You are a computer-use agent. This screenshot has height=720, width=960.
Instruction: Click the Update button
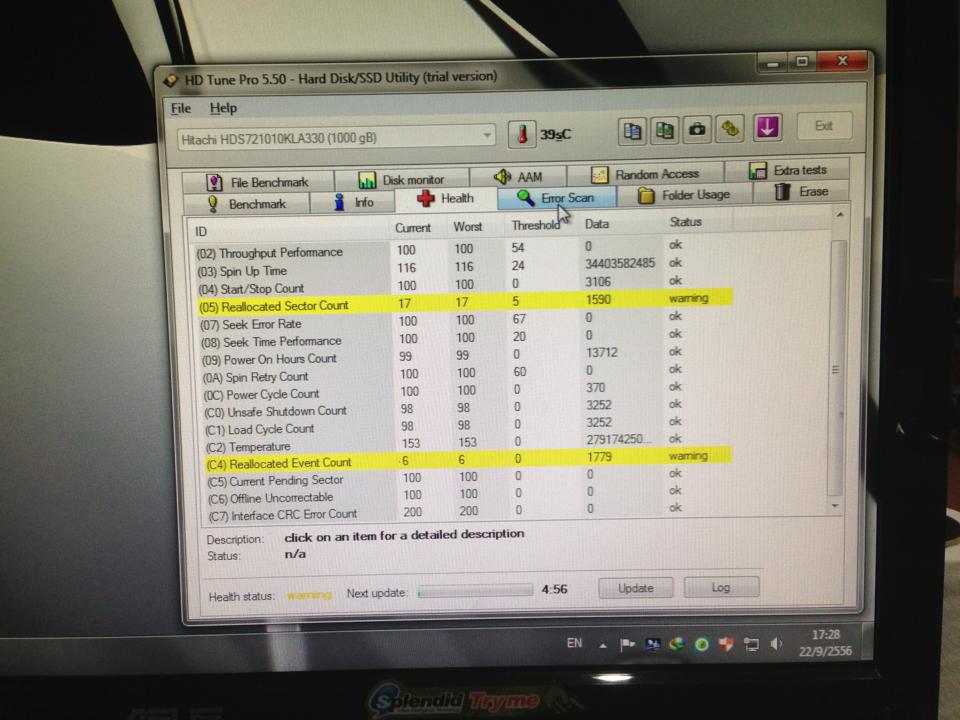point(636,588)
